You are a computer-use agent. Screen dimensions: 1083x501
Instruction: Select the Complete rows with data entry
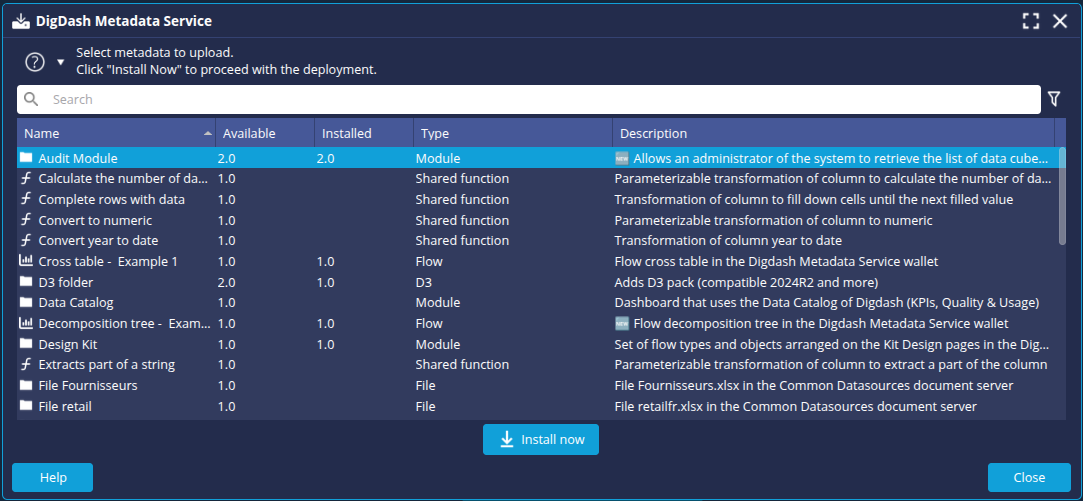click(112, 200)
